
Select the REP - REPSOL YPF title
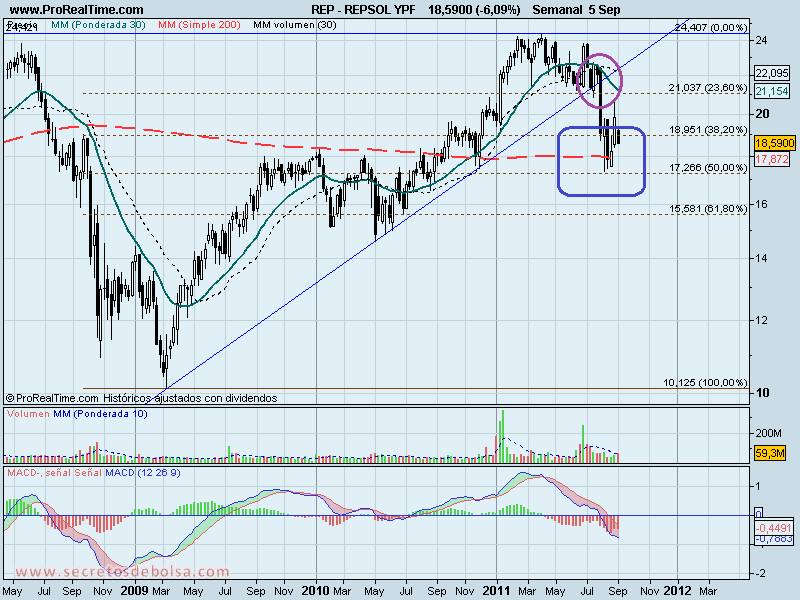(x=363, y=10)
